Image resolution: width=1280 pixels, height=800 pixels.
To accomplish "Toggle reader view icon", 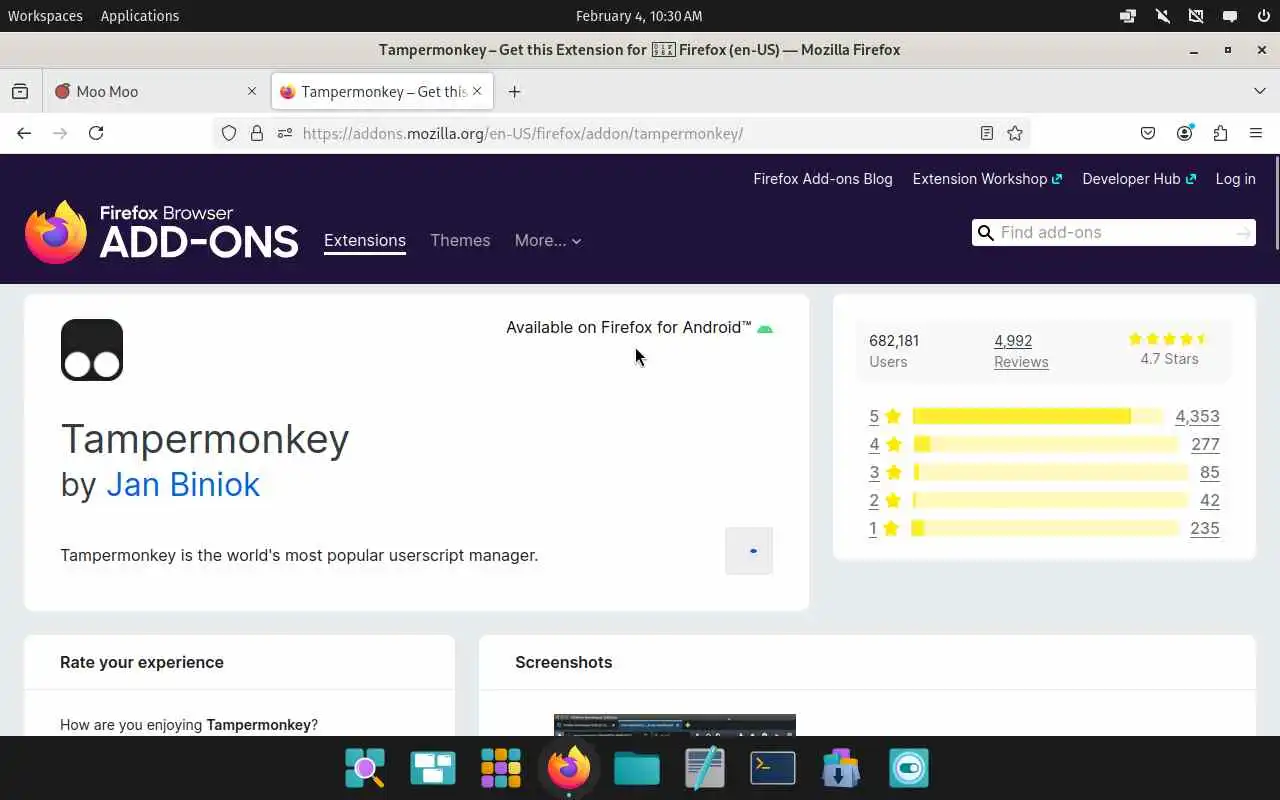I will (987, 133).
